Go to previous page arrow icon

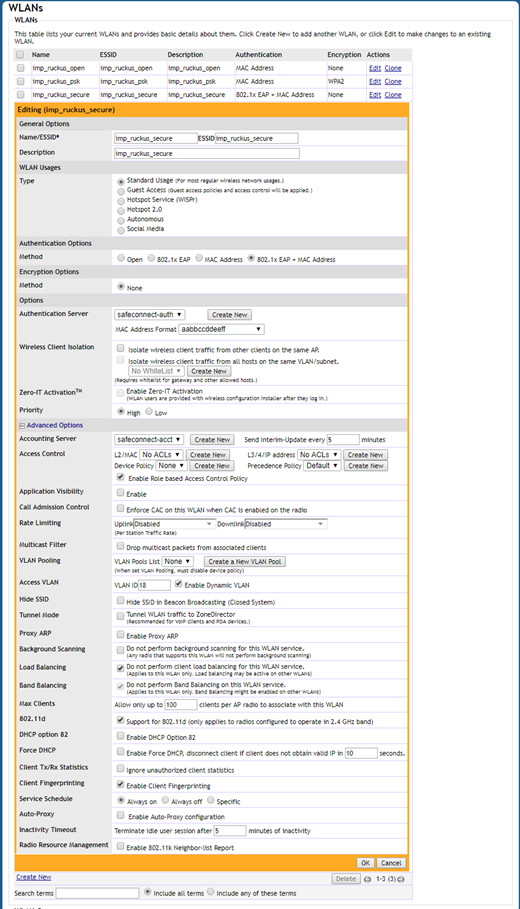[x=368, y=879]
